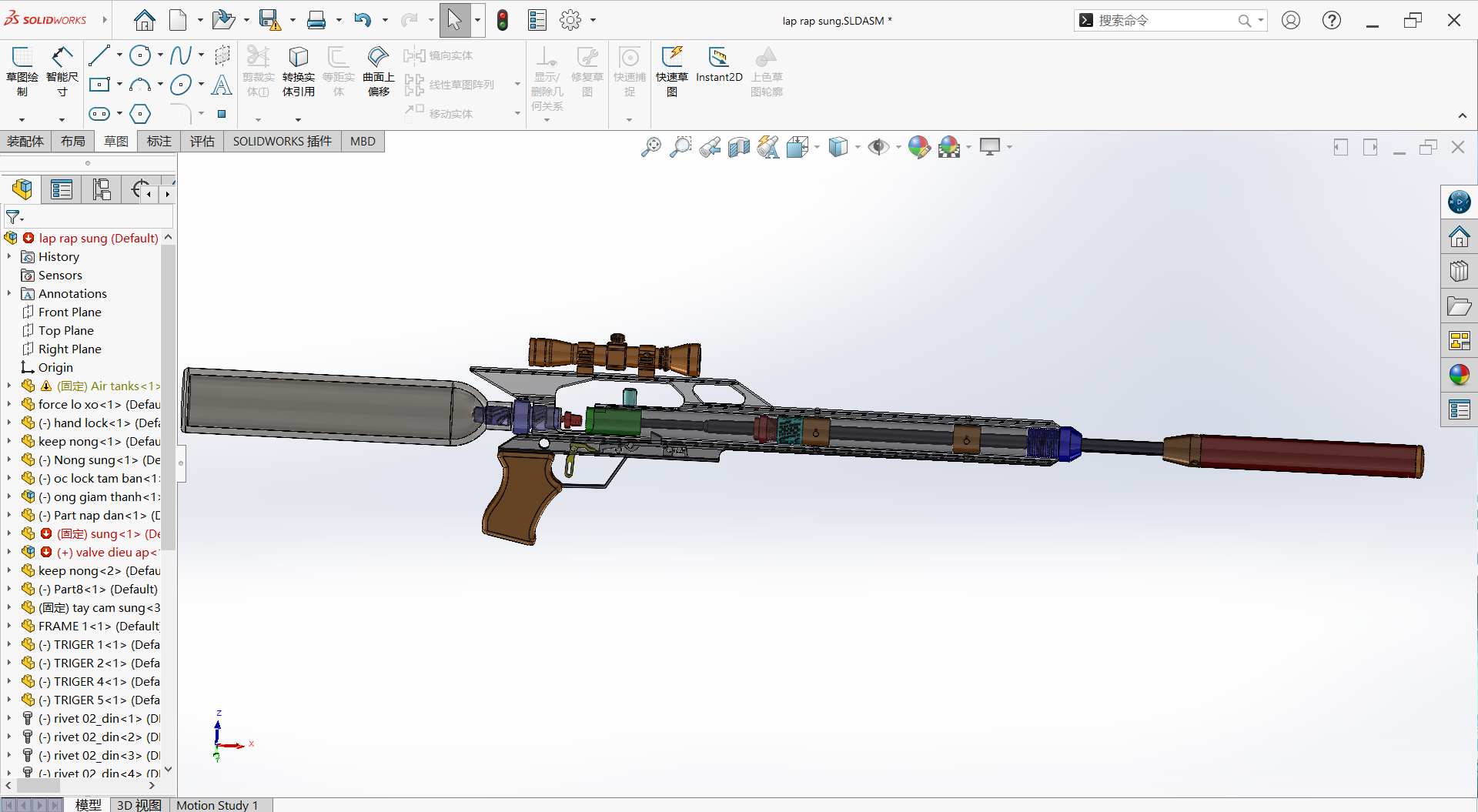The image size is (1478, 812).
Task: Select the Origin tree item
Action: [x=47, y=367]
